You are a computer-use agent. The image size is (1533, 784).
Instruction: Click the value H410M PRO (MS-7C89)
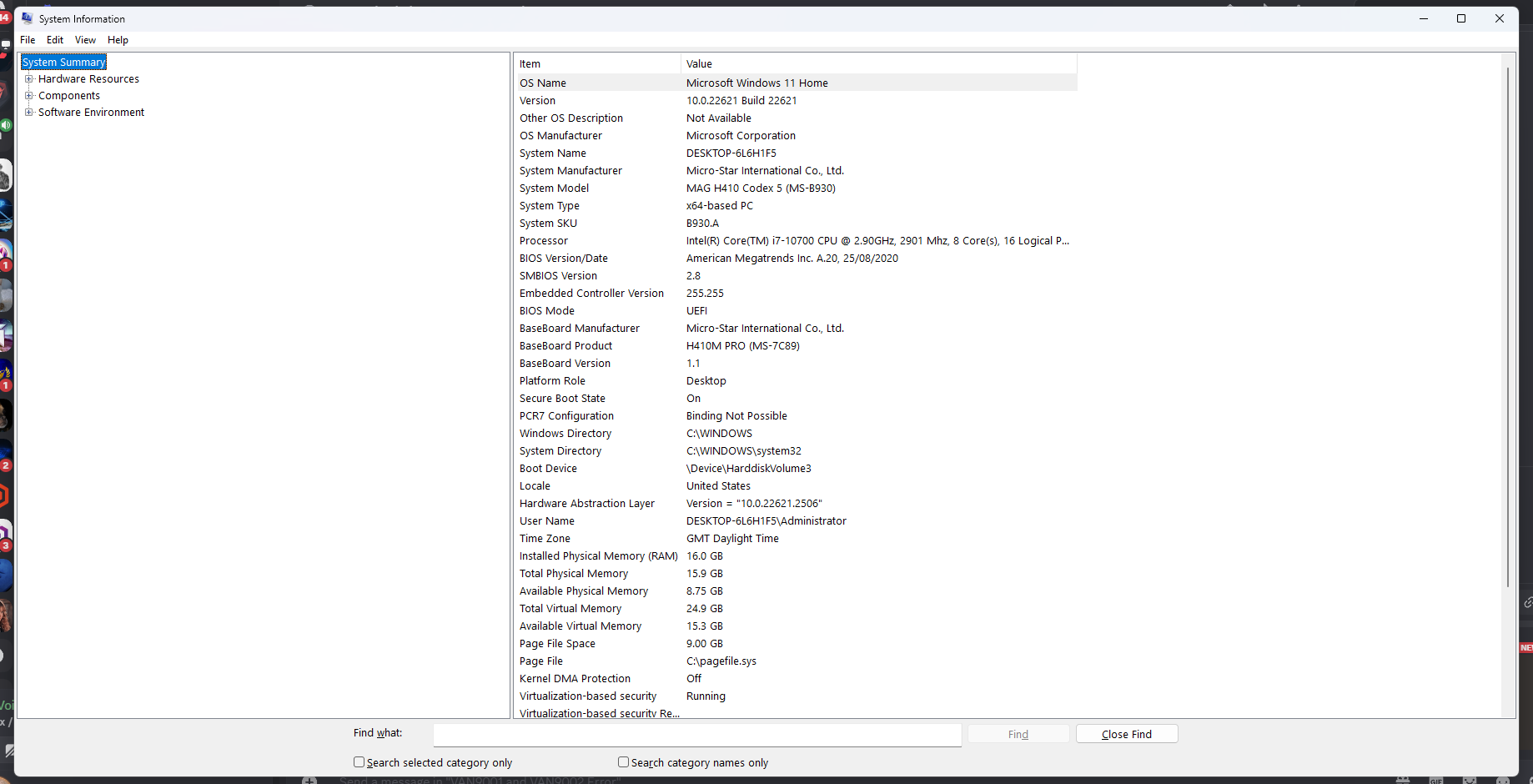743,346
